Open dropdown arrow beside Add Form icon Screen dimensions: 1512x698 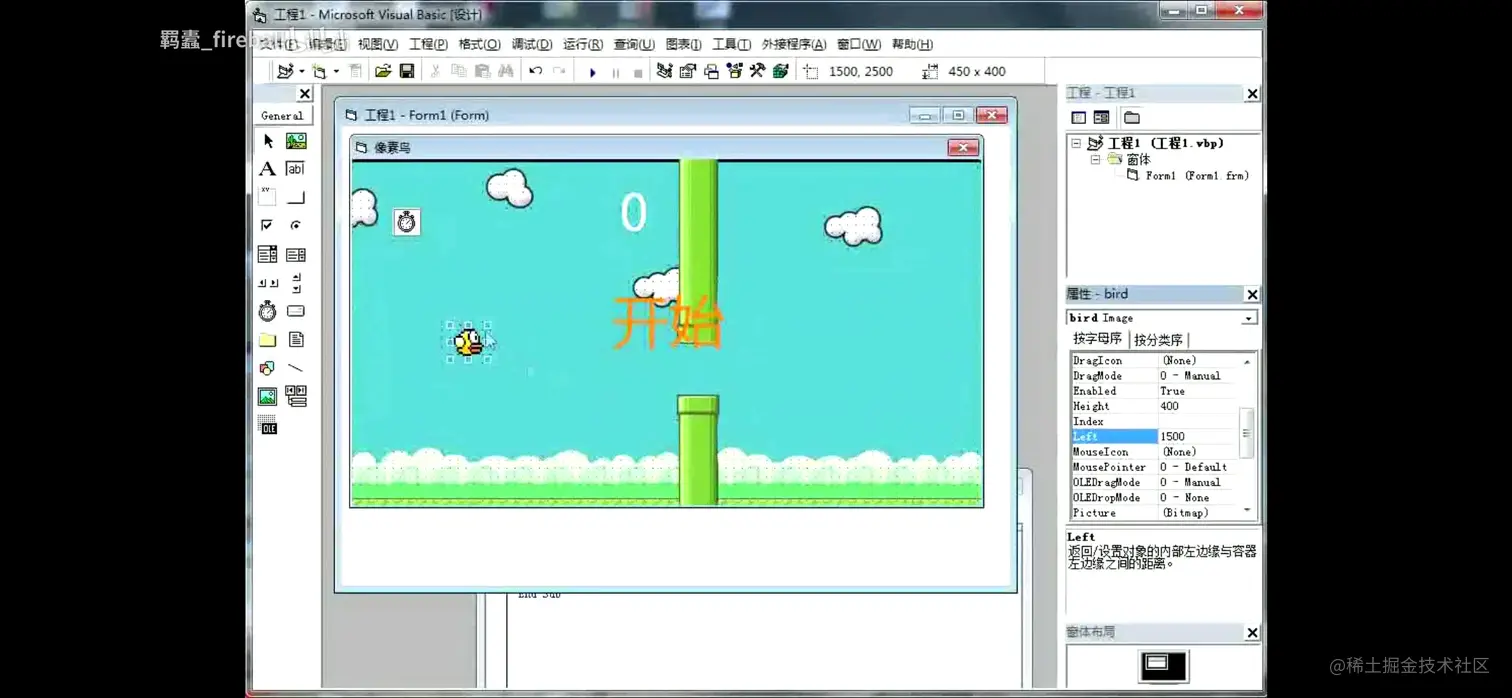(x=336, y=72)
